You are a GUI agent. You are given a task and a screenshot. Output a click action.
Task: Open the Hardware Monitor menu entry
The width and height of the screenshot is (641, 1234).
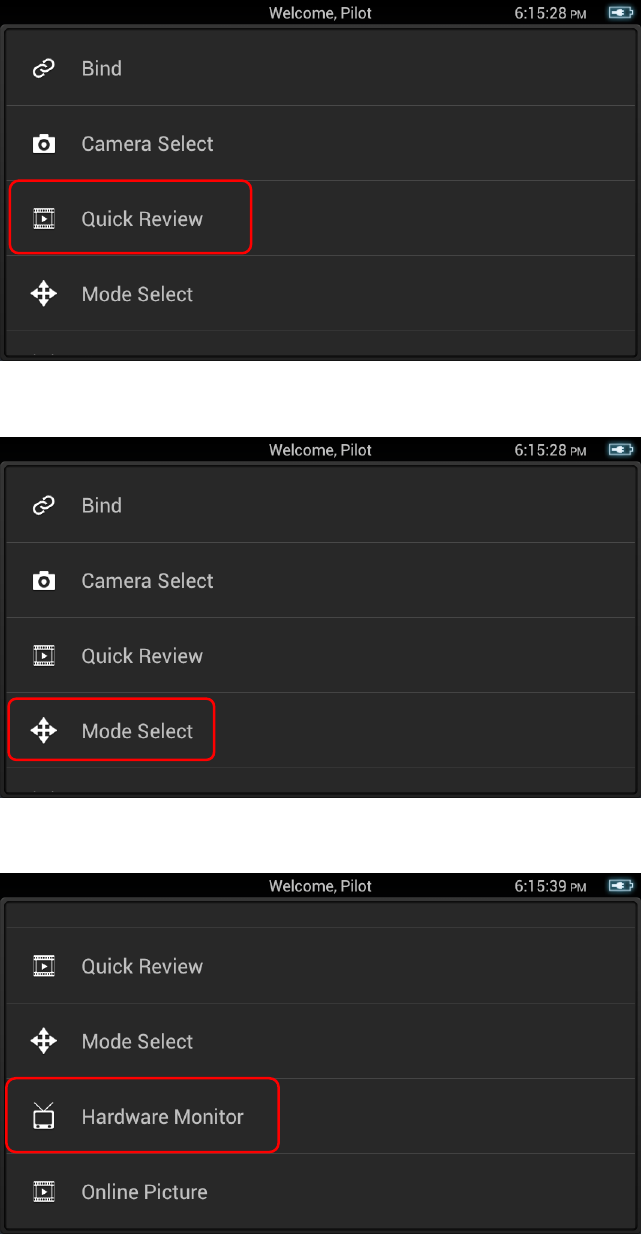162,1117
